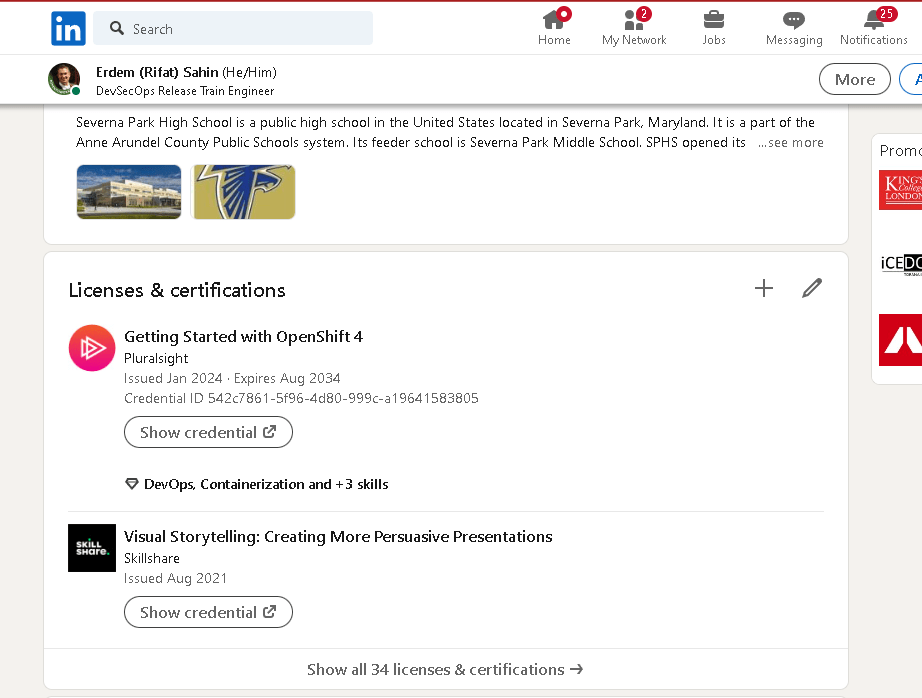Click external link icon on OpenShift Show credential

click(269, 432)
